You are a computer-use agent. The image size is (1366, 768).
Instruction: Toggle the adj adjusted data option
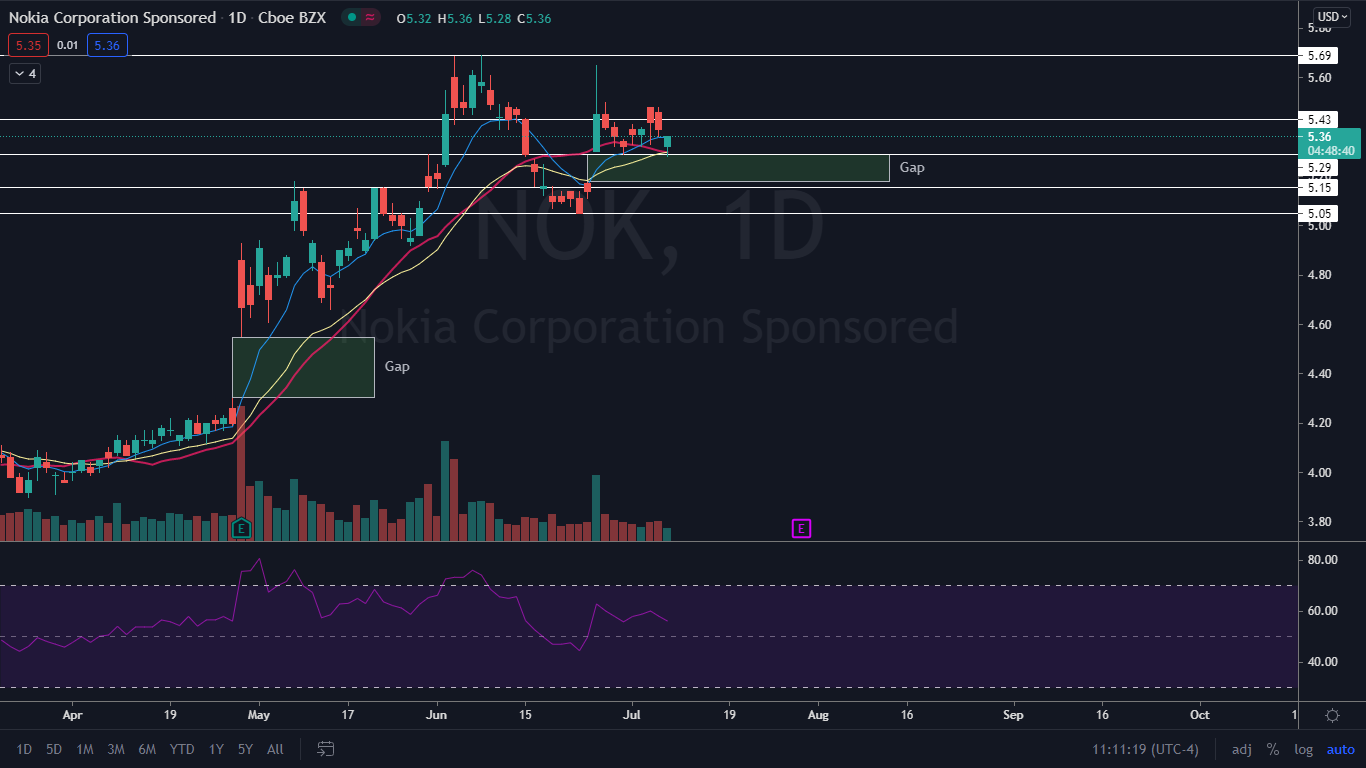tap(1241, 749)
